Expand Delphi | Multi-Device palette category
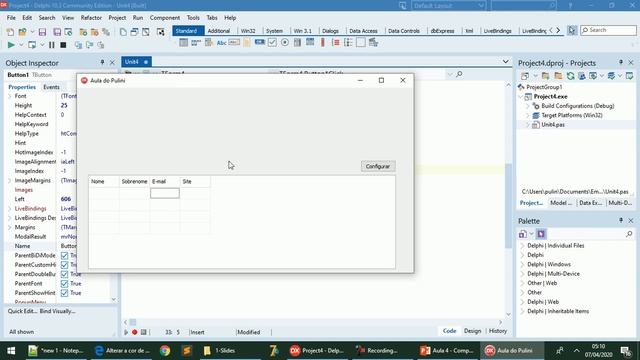Screen dimensions: 640x360 [x=522, y=274]
